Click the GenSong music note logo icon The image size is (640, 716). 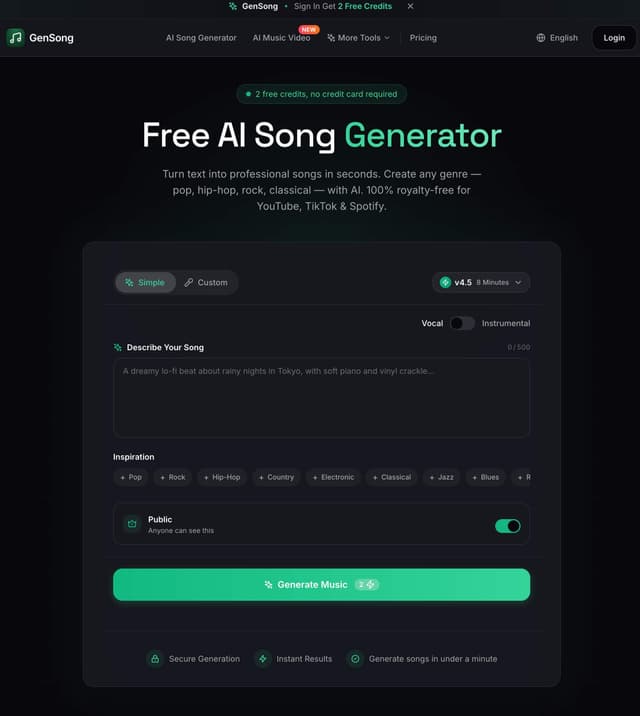[15, 37]
